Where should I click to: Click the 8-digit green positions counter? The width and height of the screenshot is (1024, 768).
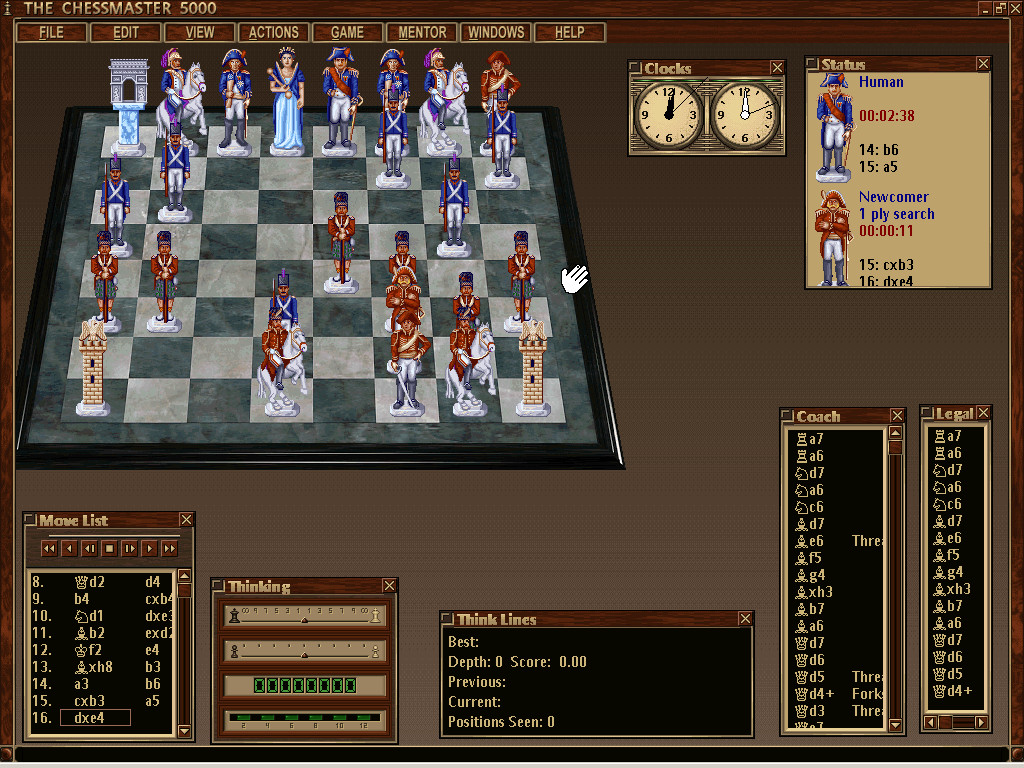304,686
